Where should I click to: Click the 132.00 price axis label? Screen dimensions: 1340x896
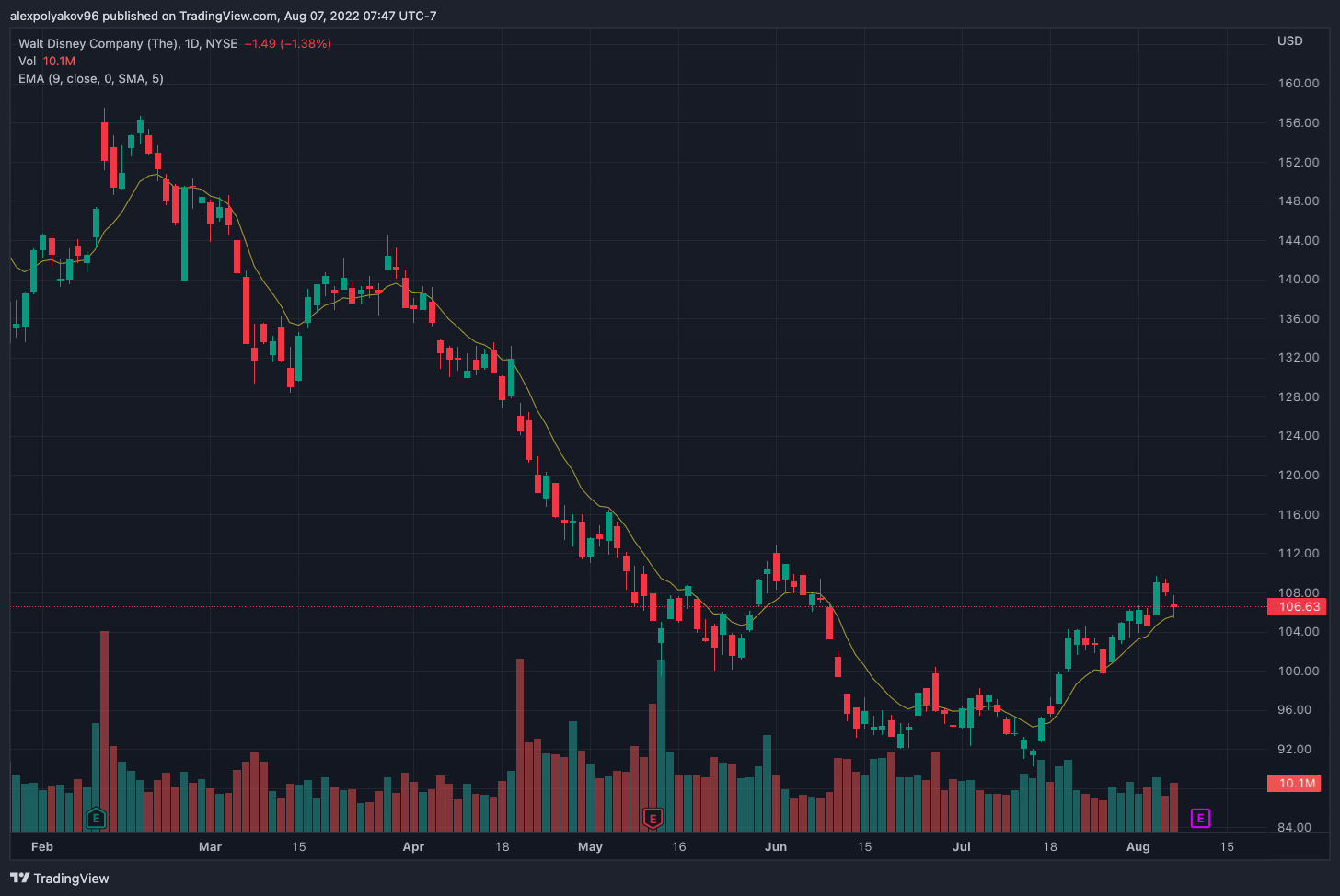point(1299,357)
